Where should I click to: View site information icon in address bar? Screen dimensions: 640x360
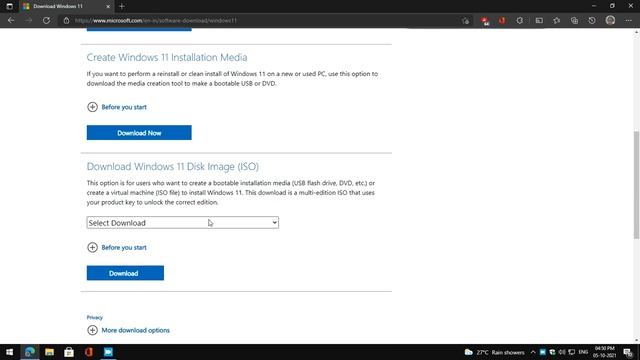[x=66, y=20]
